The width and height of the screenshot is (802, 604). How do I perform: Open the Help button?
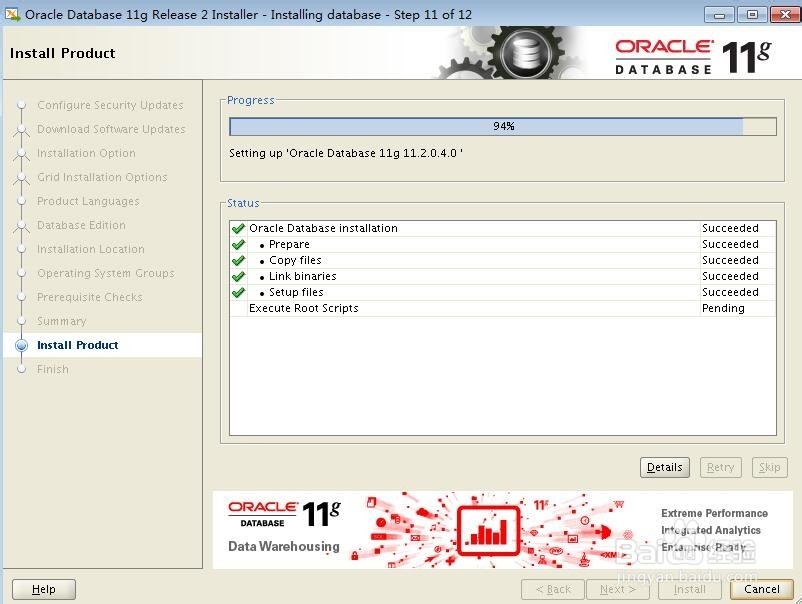(x=43, y=589)
